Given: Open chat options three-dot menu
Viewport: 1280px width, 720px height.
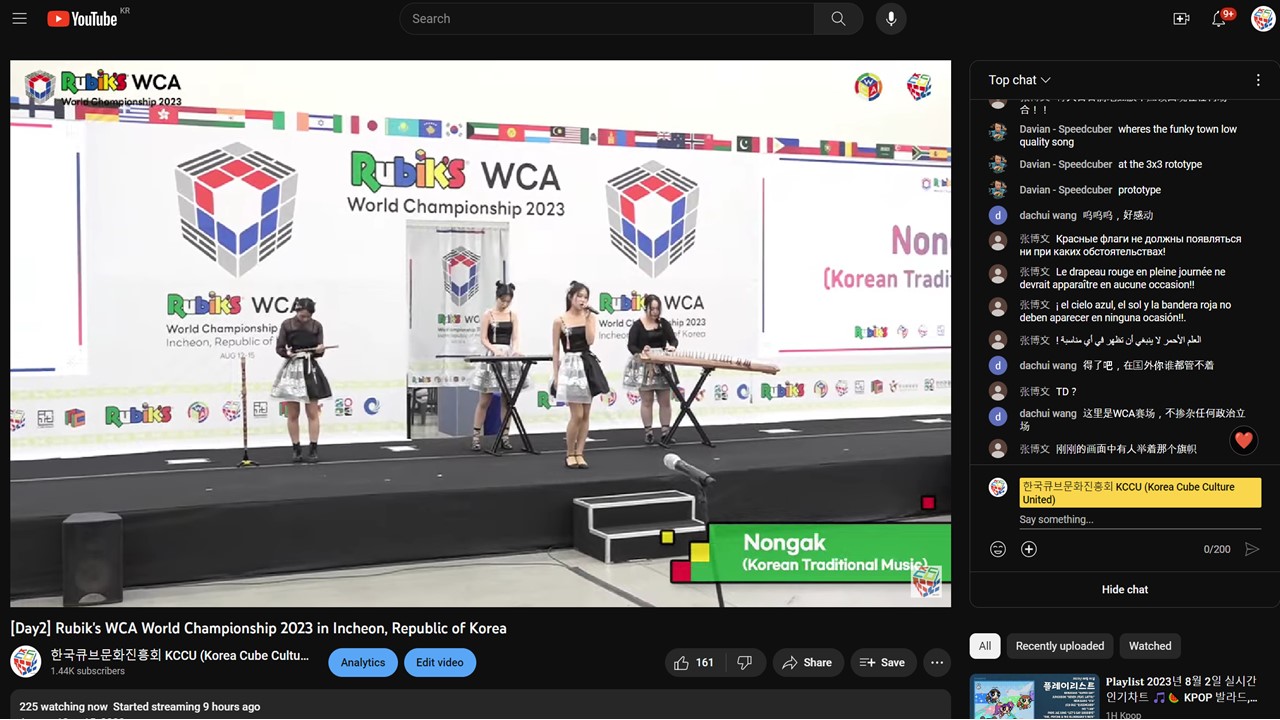Looking at the screenshot, I should coord(1258,80).
